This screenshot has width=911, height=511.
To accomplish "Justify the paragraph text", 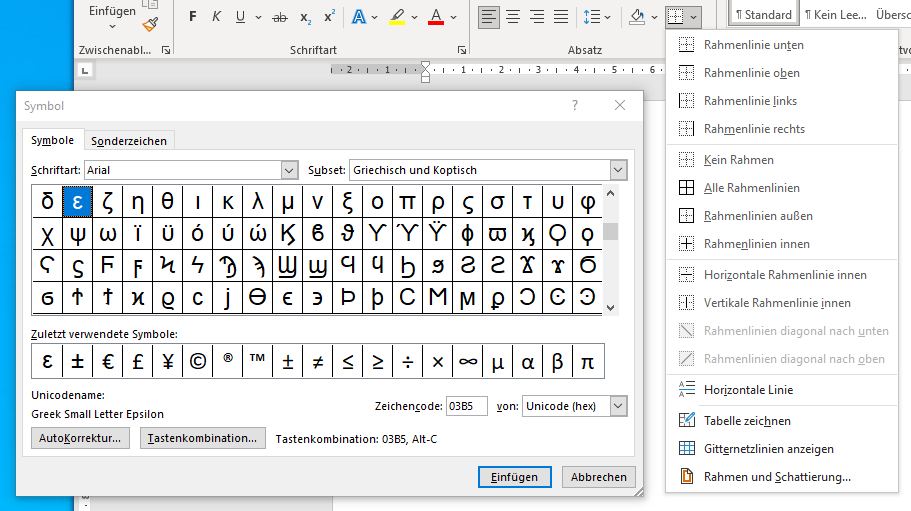I will 561,17.
